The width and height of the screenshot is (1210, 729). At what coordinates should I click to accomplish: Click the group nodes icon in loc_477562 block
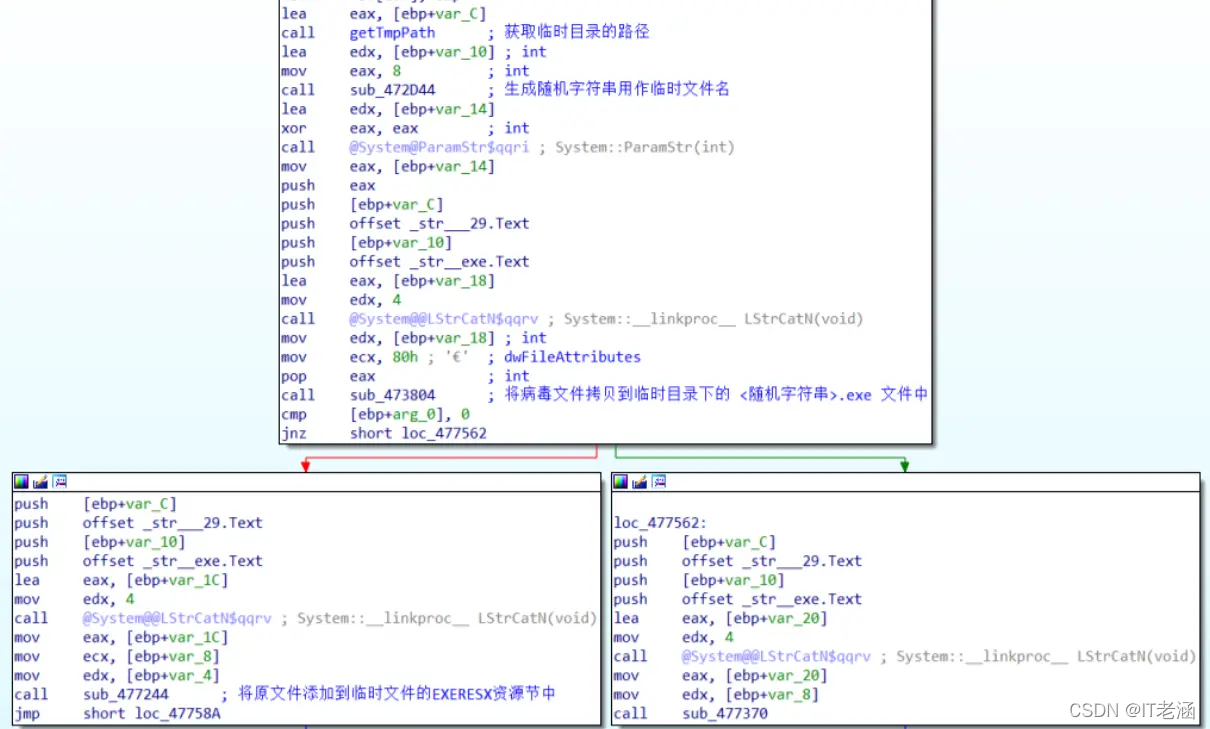(659, 482)
